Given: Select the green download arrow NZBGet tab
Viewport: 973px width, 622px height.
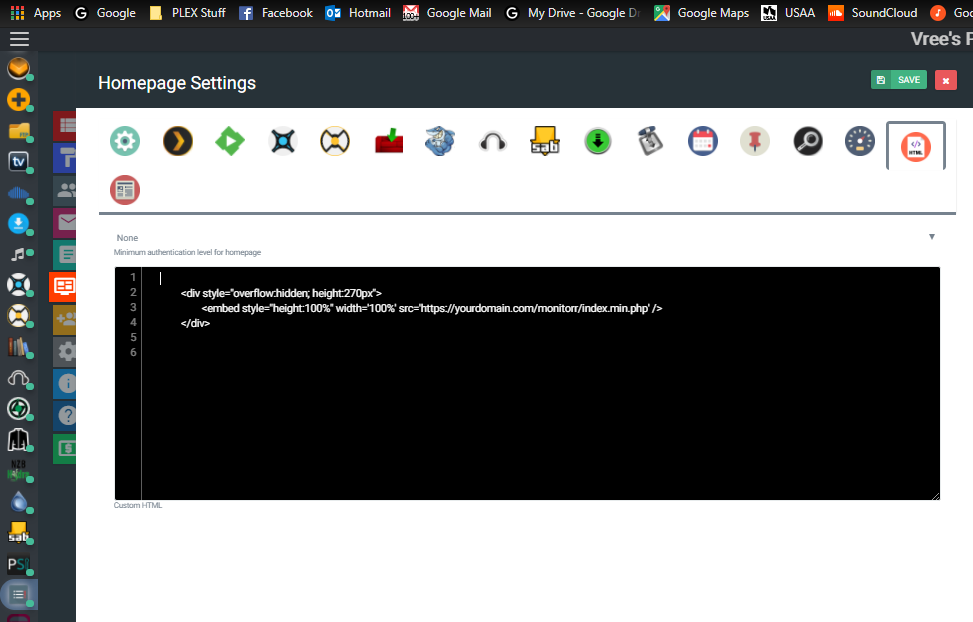Looking at the screenshot, I should pyautogui.click(x=597, y=141).
